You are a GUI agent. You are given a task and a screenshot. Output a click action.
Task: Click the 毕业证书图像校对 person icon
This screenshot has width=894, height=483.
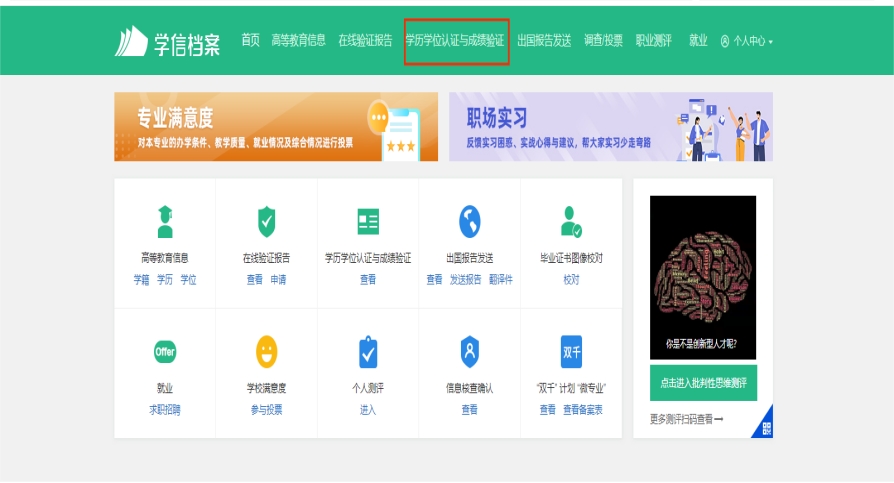(571, 221)
